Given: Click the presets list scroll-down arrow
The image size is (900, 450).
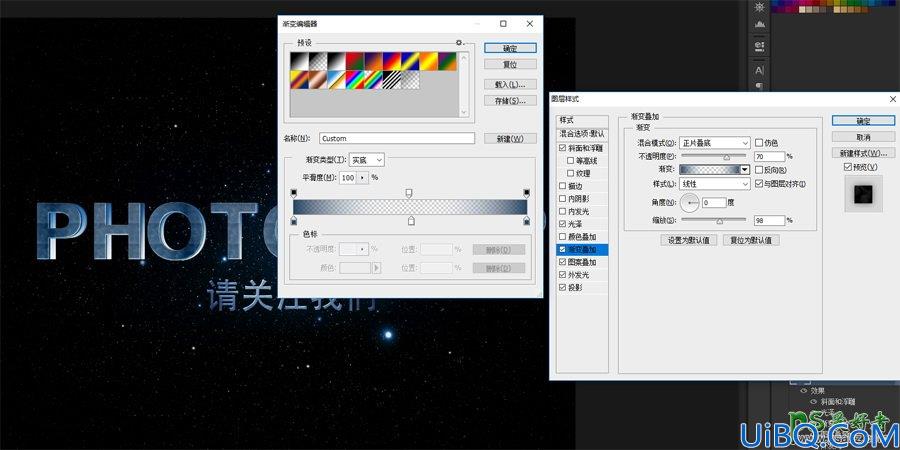Looking at the screenshot, I should coord(464,112).
